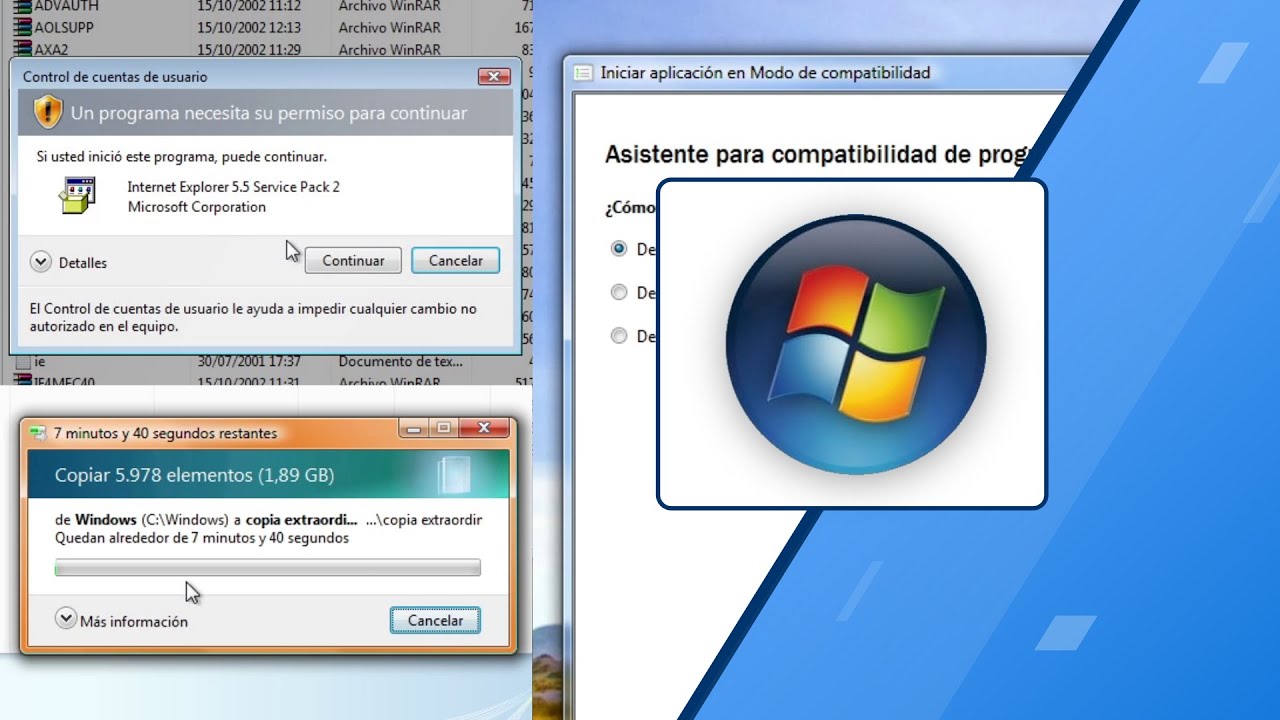Select the third radio option in compatibility wizard
This screenshot has height=720, width=1280.
tap(619, 336)
